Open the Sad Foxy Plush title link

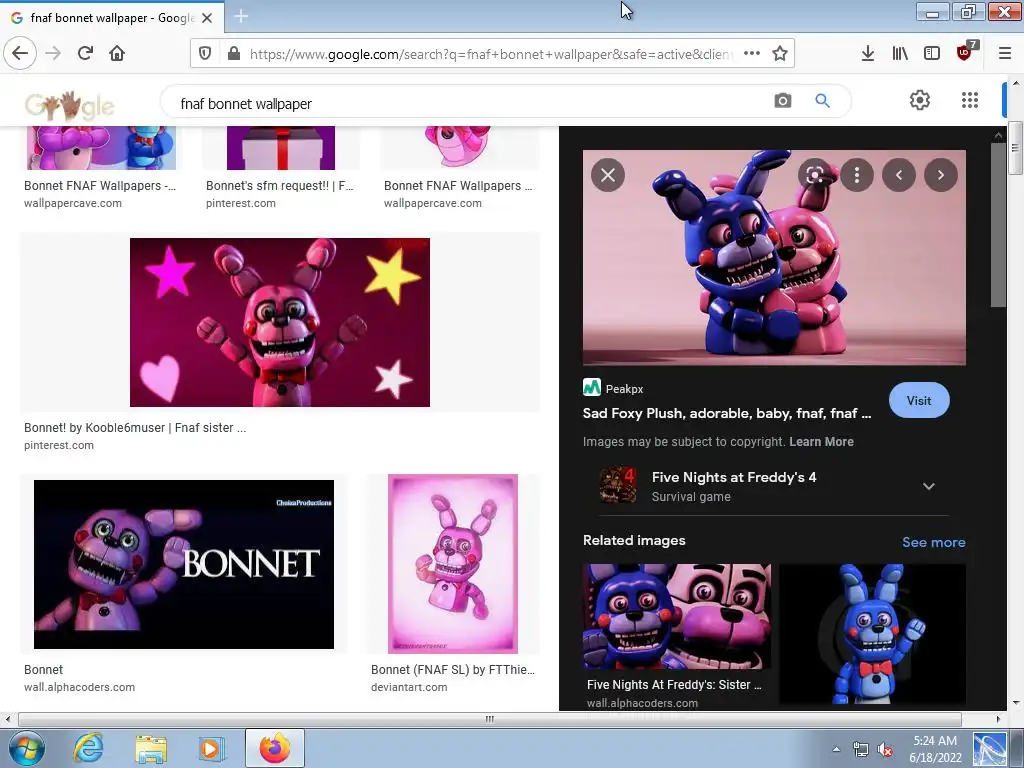[x=727, y=413]
